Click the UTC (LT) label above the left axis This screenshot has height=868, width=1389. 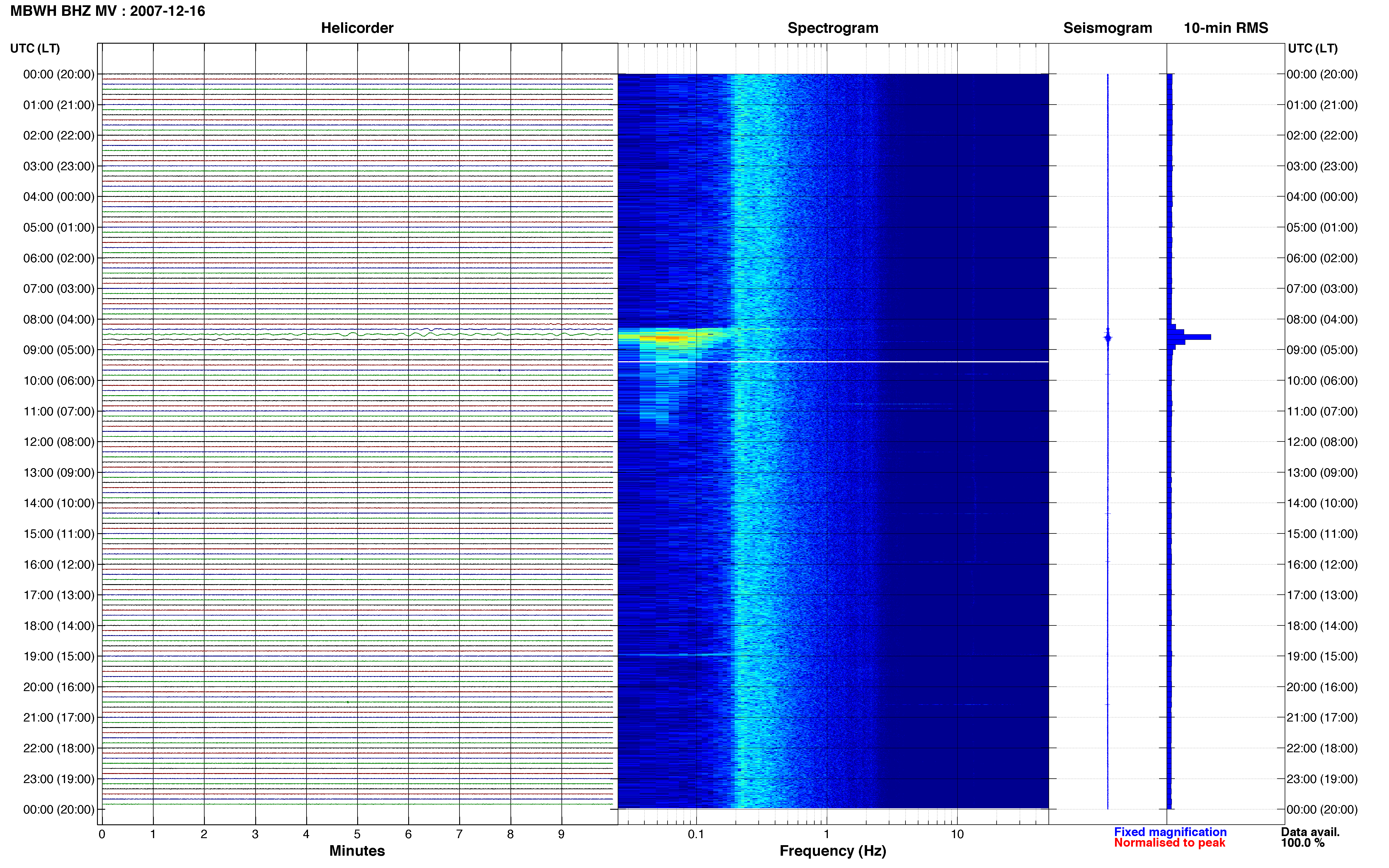(x=35, y=48)
